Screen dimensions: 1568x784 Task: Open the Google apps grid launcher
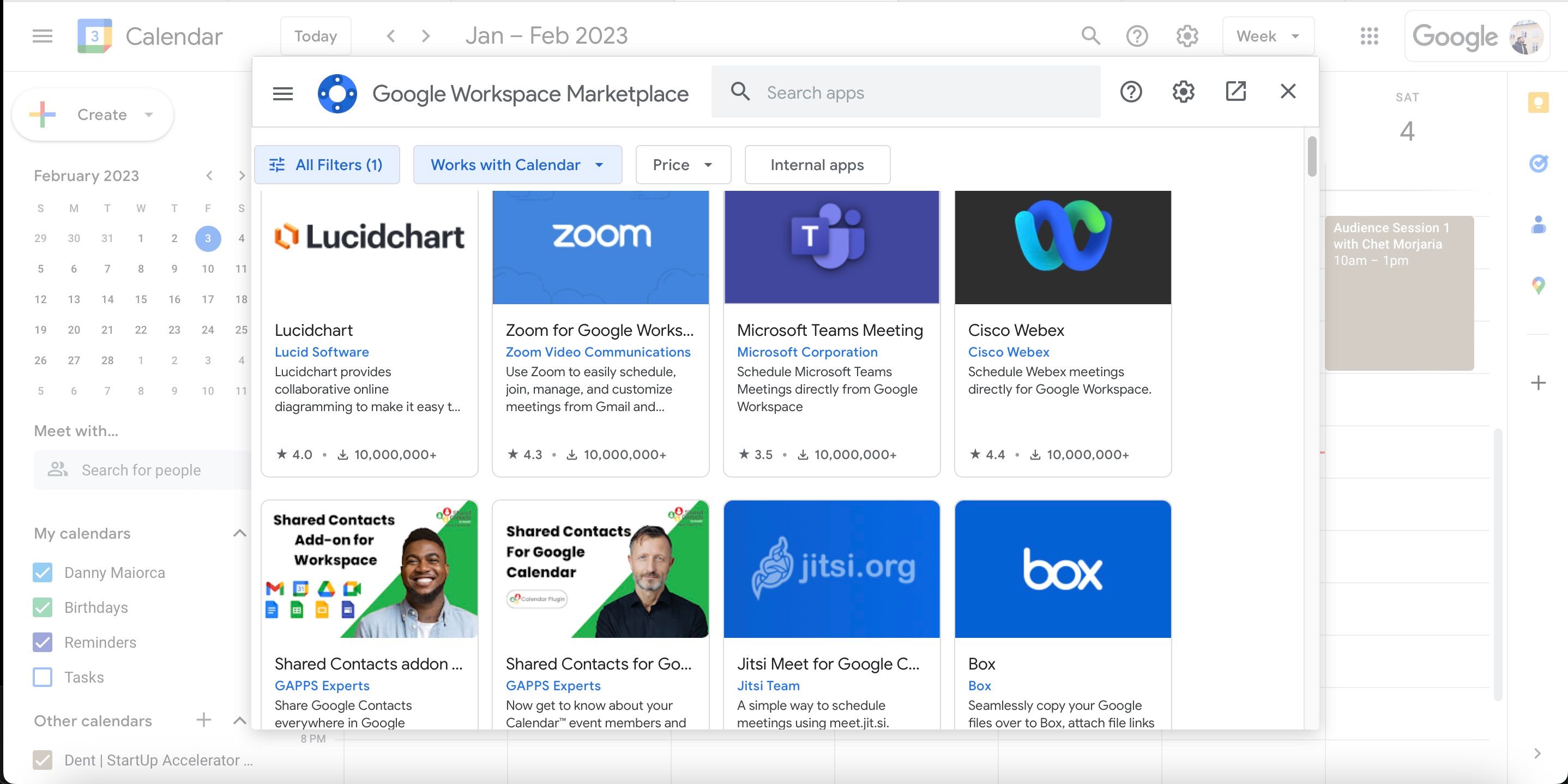tap(1369, 36)
